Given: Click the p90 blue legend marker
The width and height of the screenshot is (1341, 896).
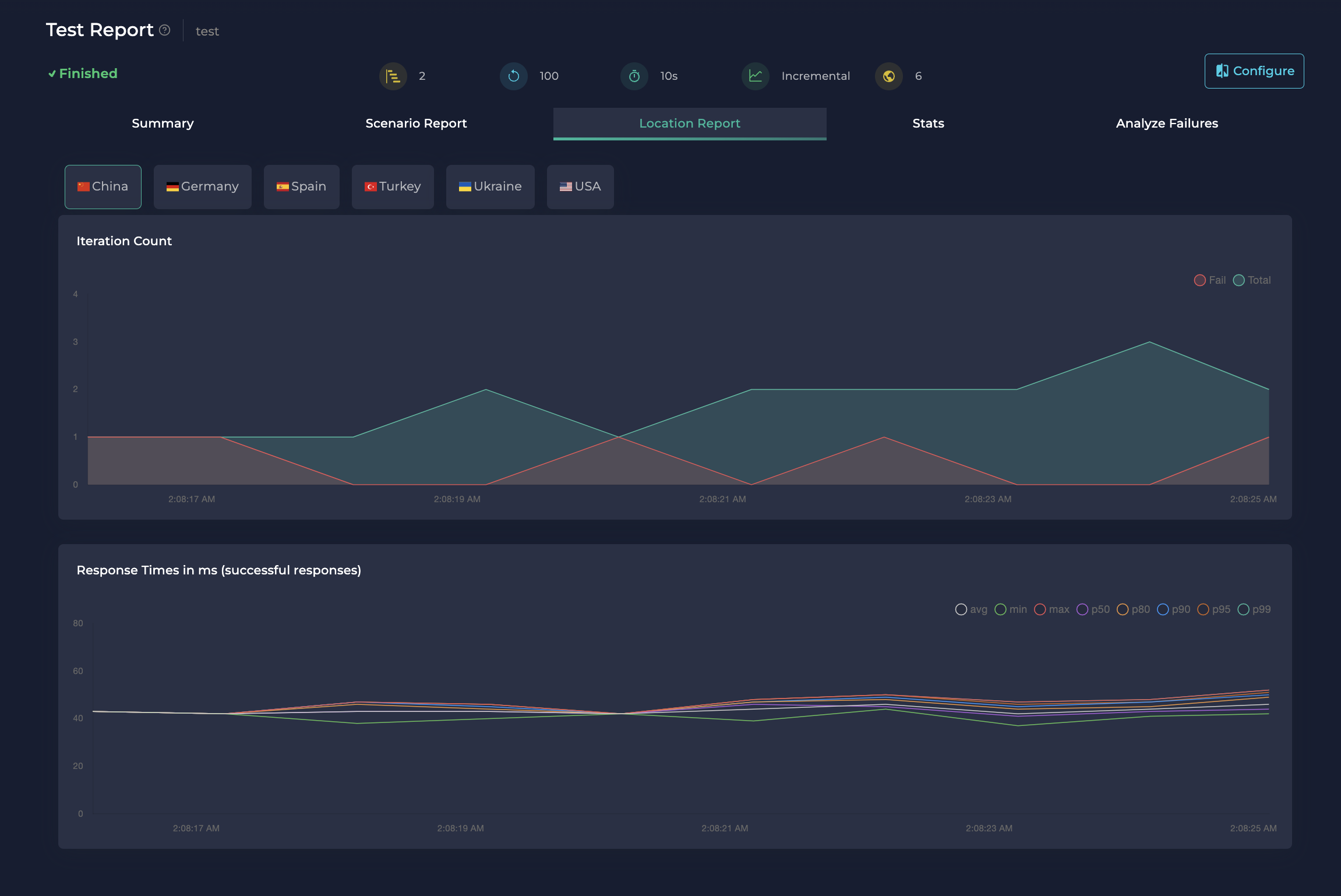Looking at the screenshot, I should (x=1163, y=609).
